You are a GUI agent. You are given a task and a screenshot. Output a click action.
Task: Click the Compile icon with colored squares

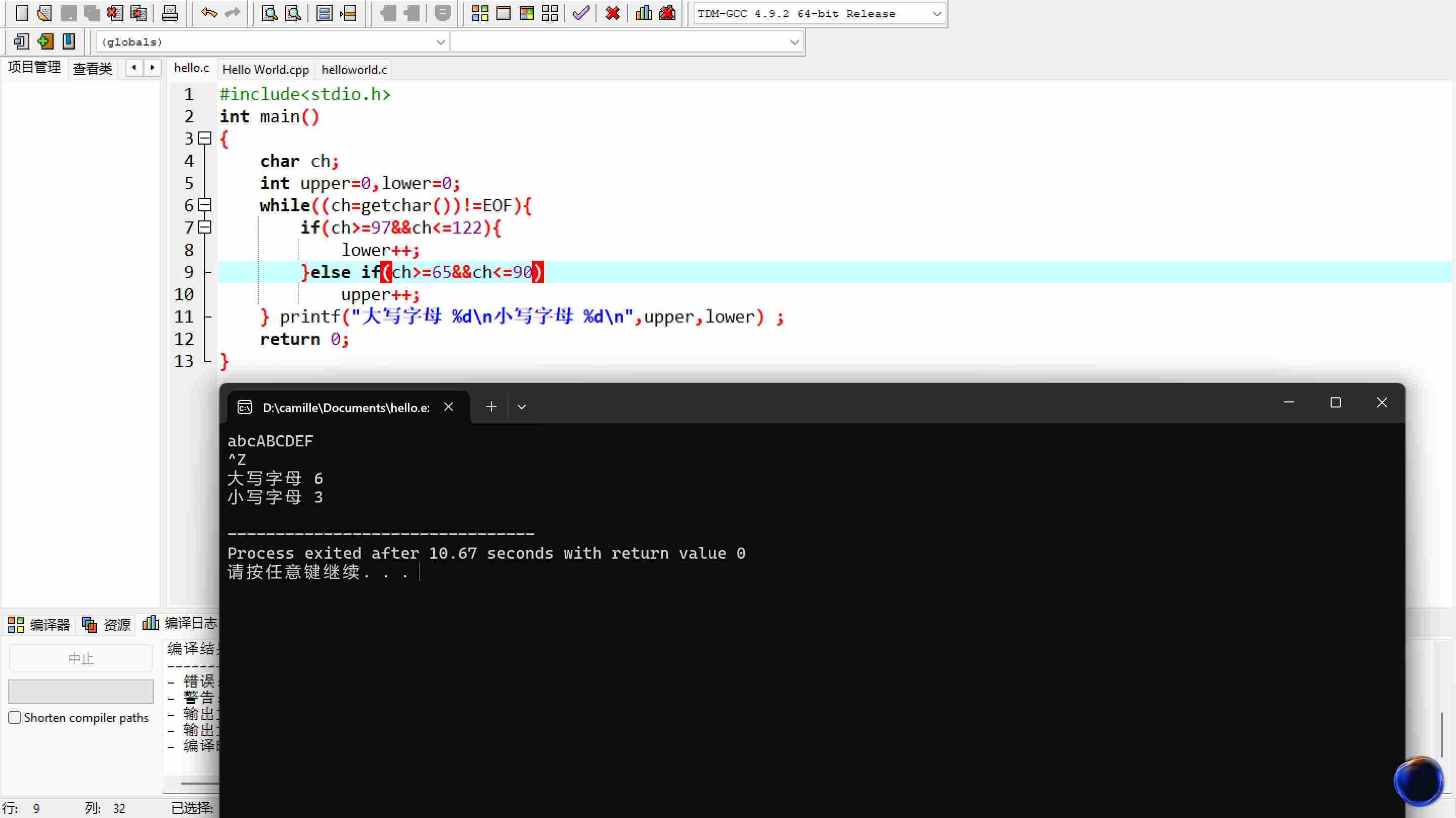pos(480,13)
